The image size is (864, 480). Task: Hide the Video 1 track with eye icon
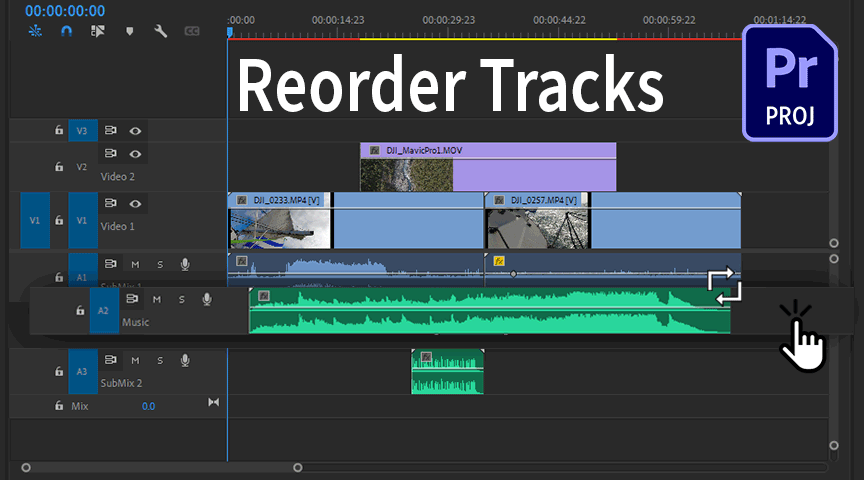point(135,204)
